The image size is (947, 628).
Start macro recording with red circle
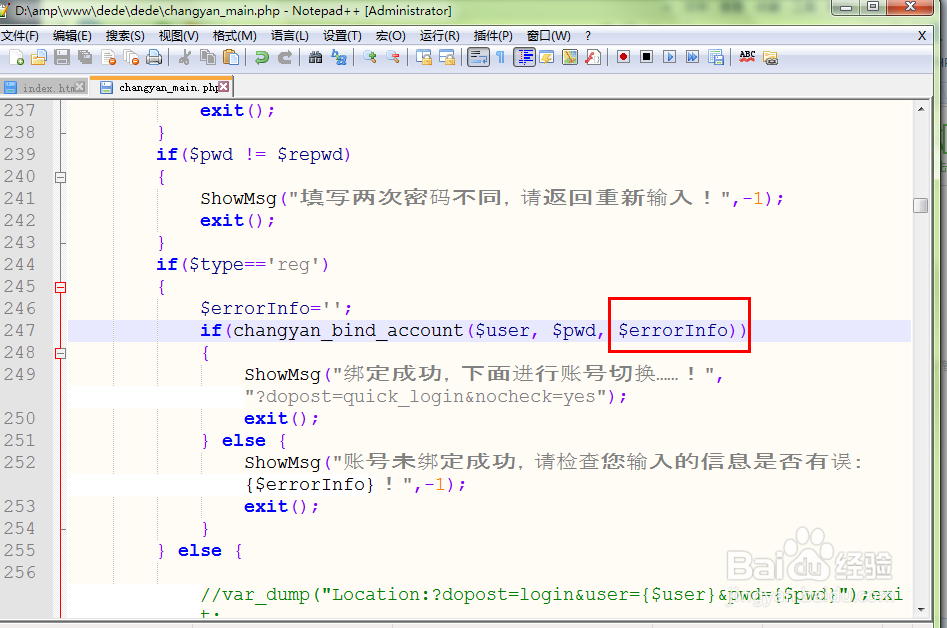point(623,57)
